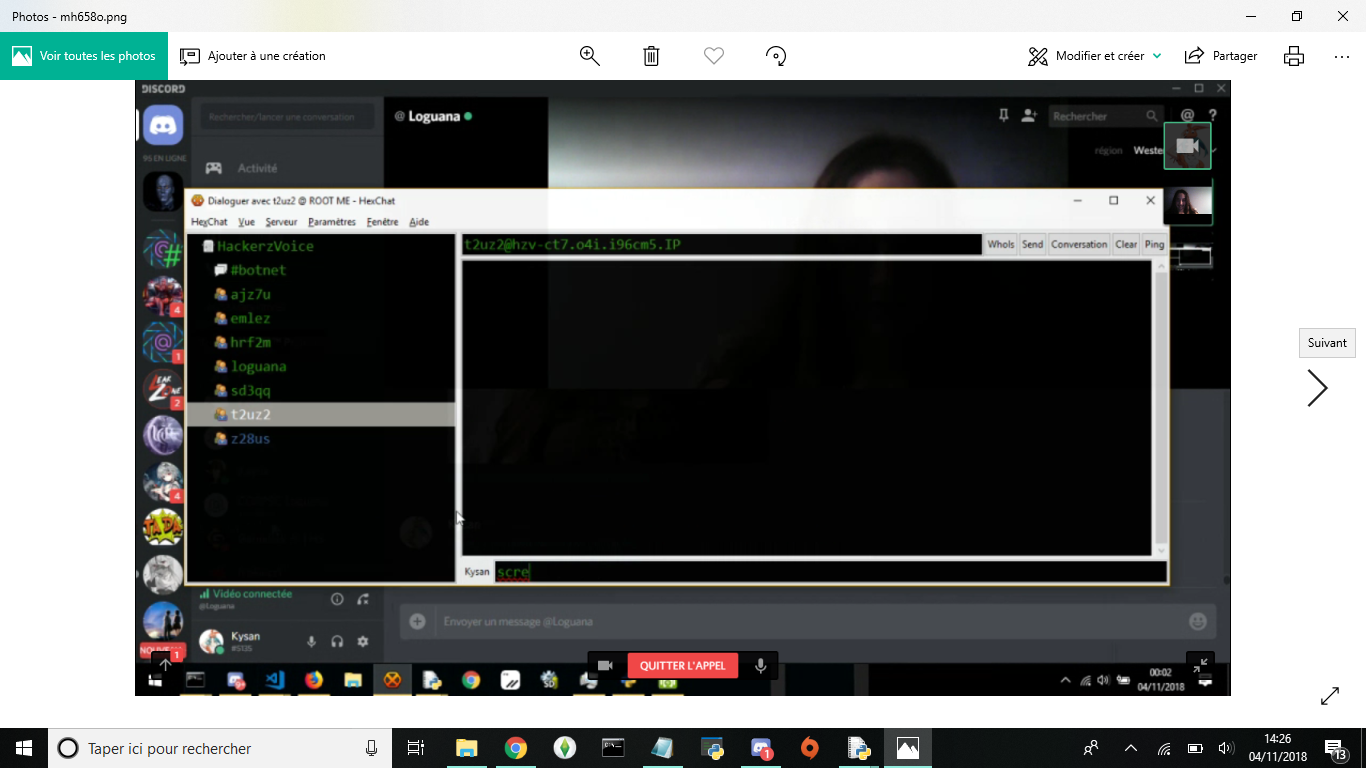Click the Conversation button in HexChat
This screenshot has width=1366, height=768.
pyautogui.click(x=1079, y=244)
